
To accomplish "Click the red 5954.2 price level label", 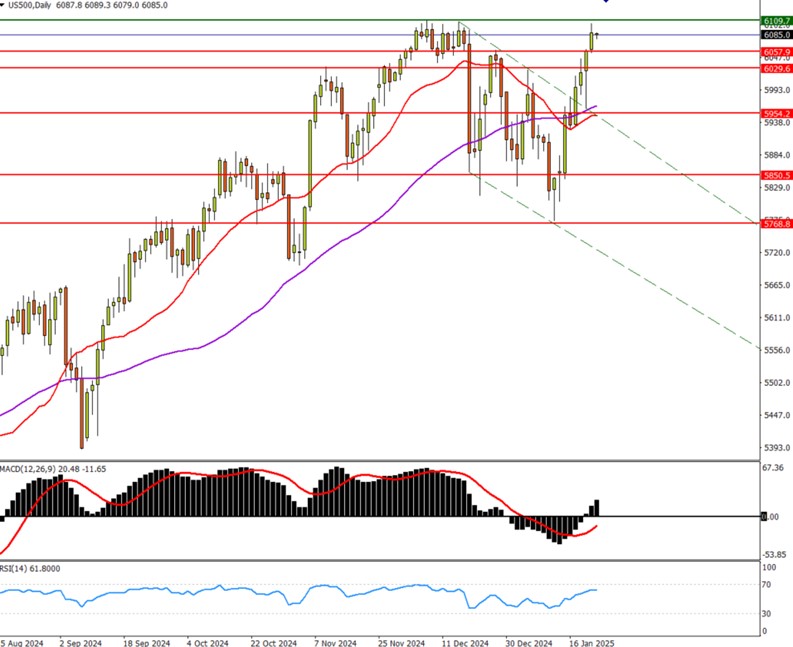I will click(x=776, y=113).
